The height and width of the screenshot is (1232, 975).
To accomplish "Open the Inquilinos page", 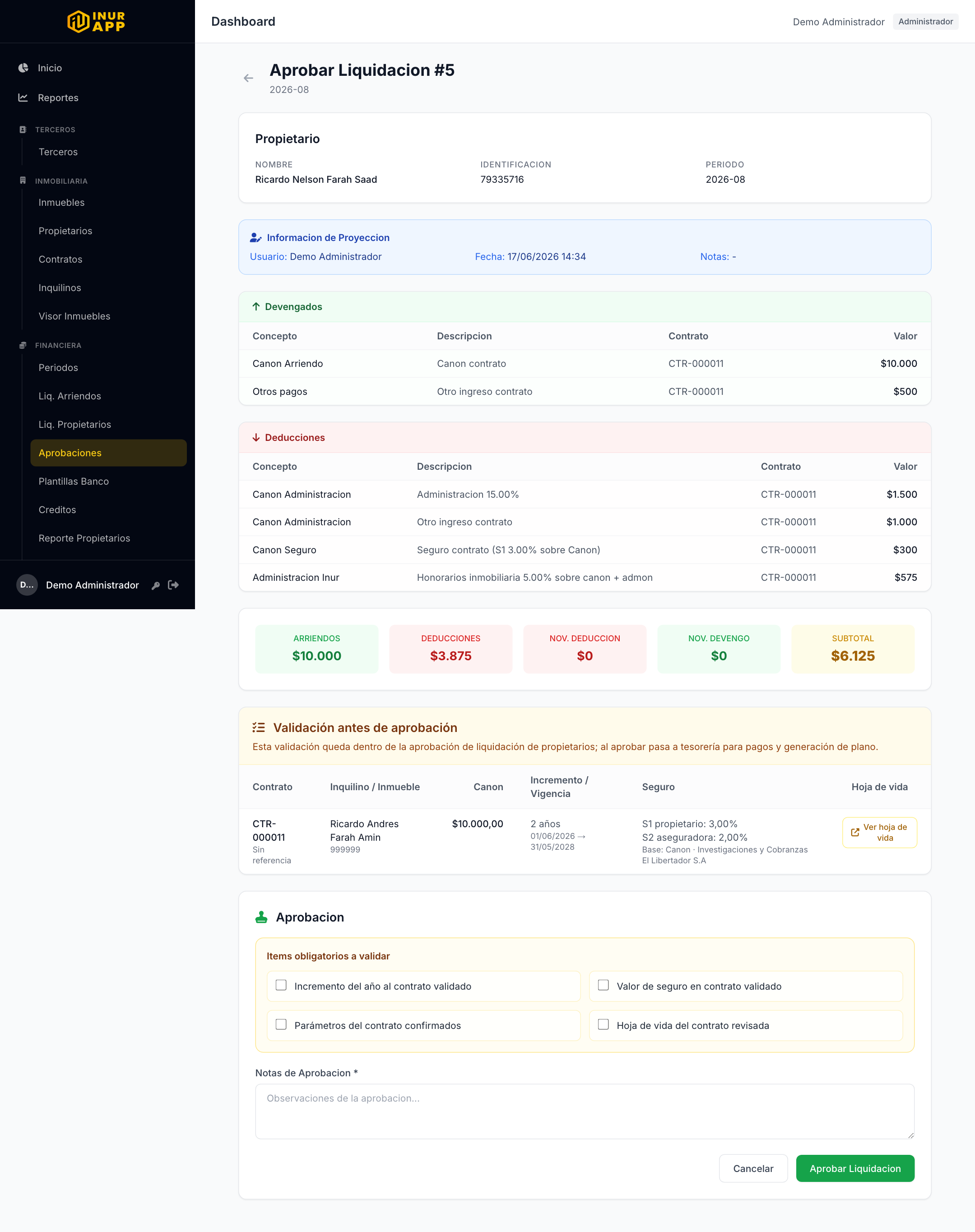I will (108, 288).
